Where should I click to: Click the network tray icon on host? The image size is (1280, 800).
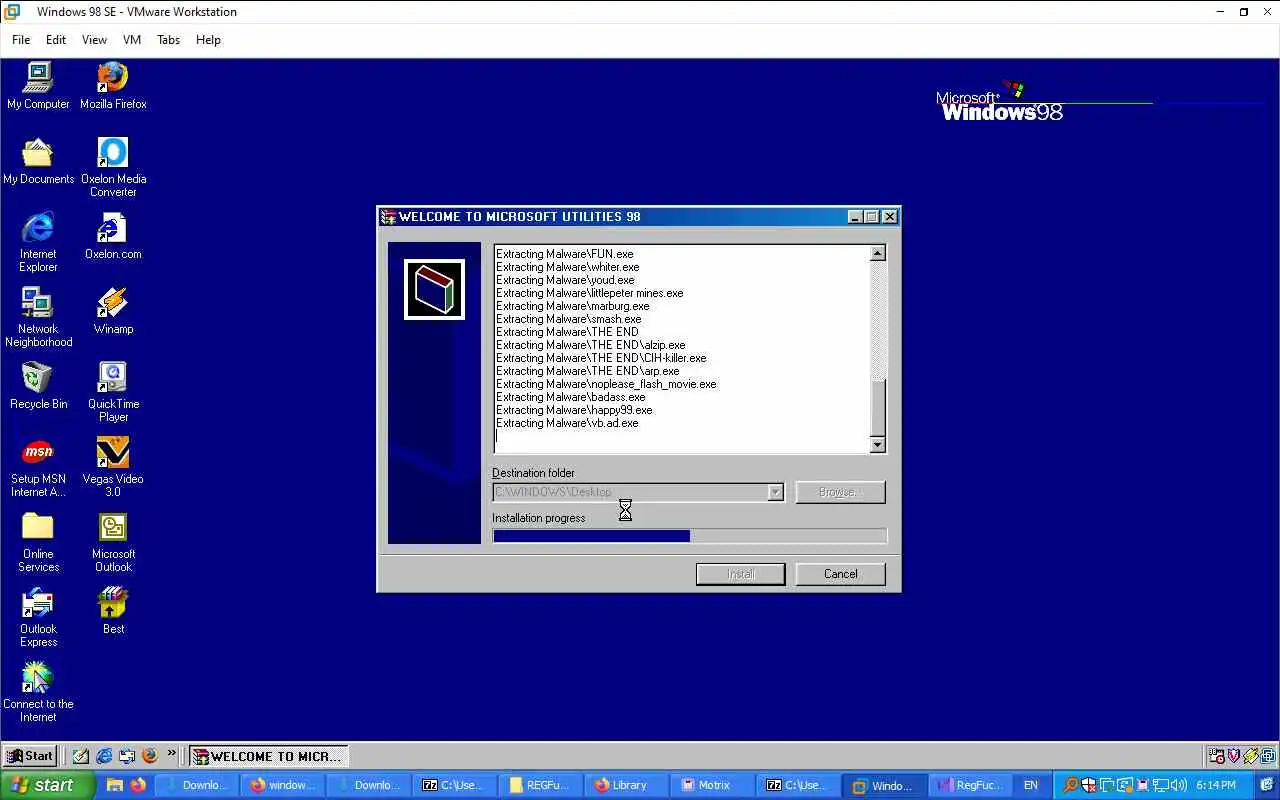tap(1159, 785)
